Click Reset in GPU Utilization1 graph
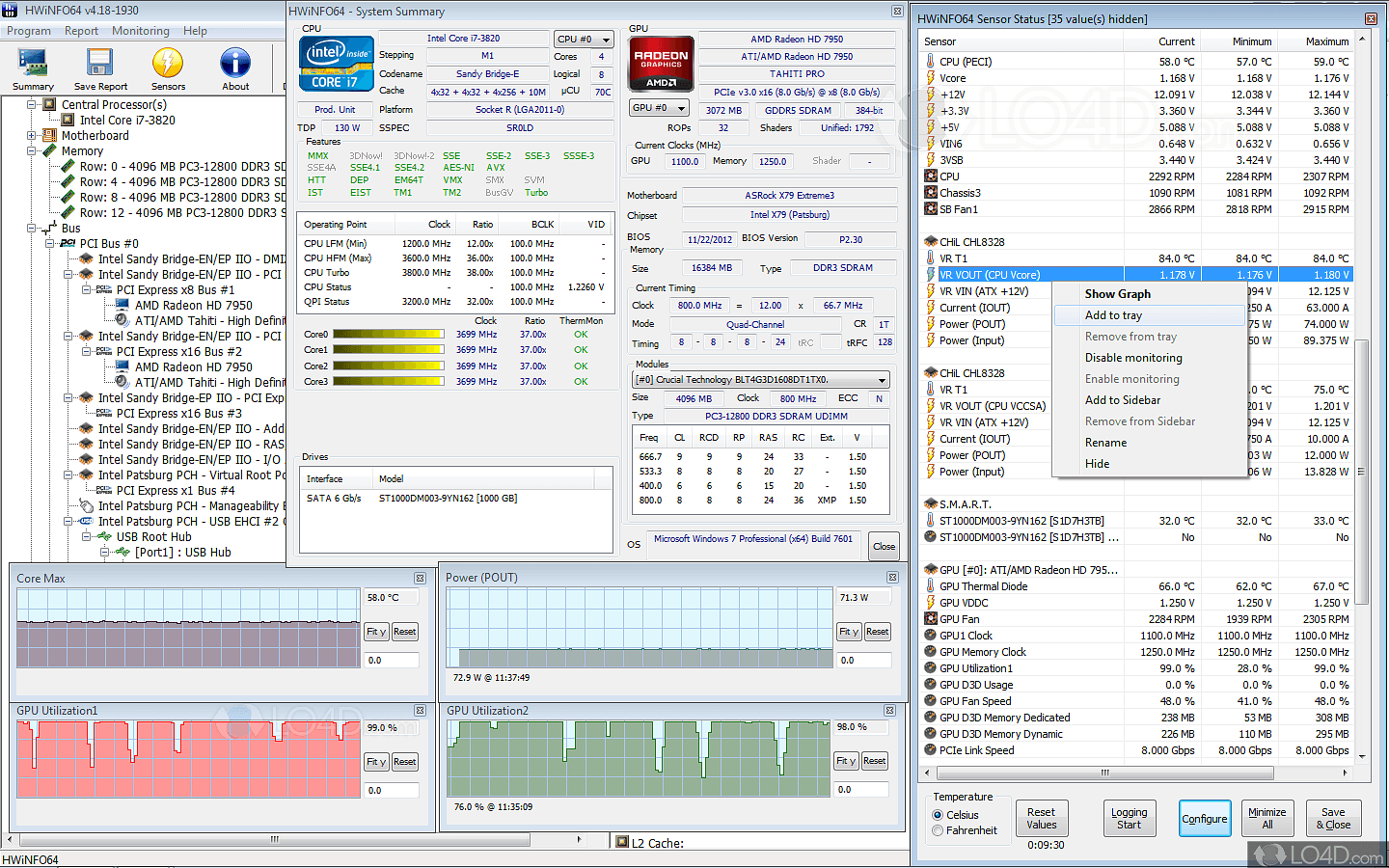 click(405, 762)
